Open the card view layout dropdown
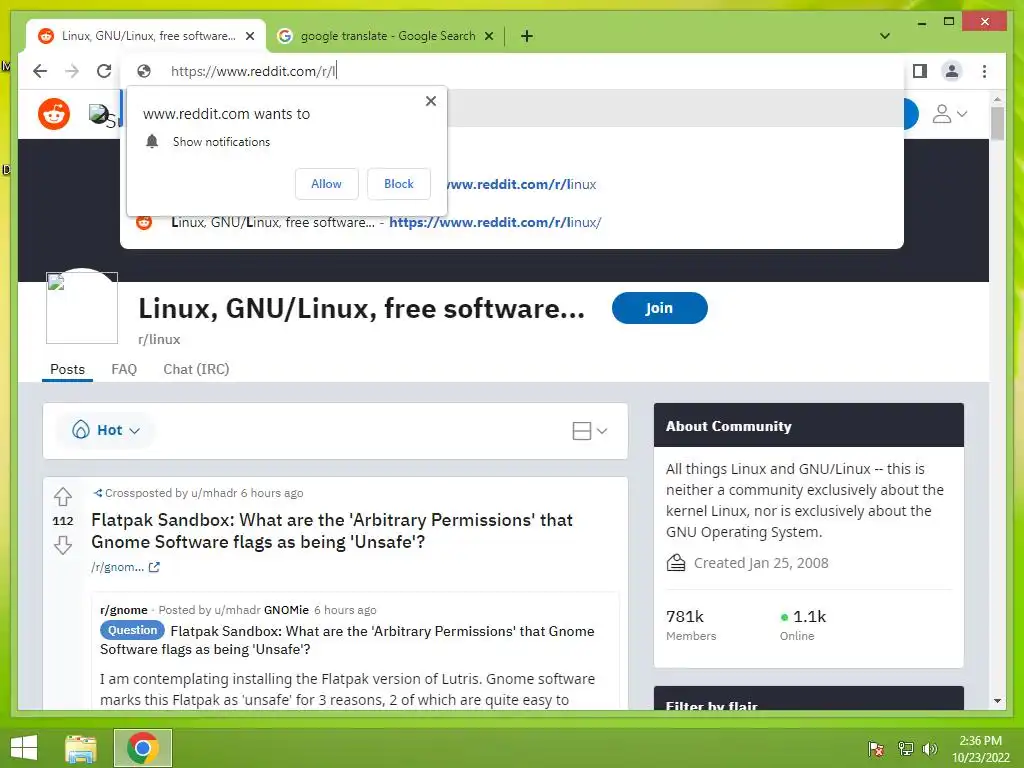Viewport: 1024px width, 768px height. (590, 431)
